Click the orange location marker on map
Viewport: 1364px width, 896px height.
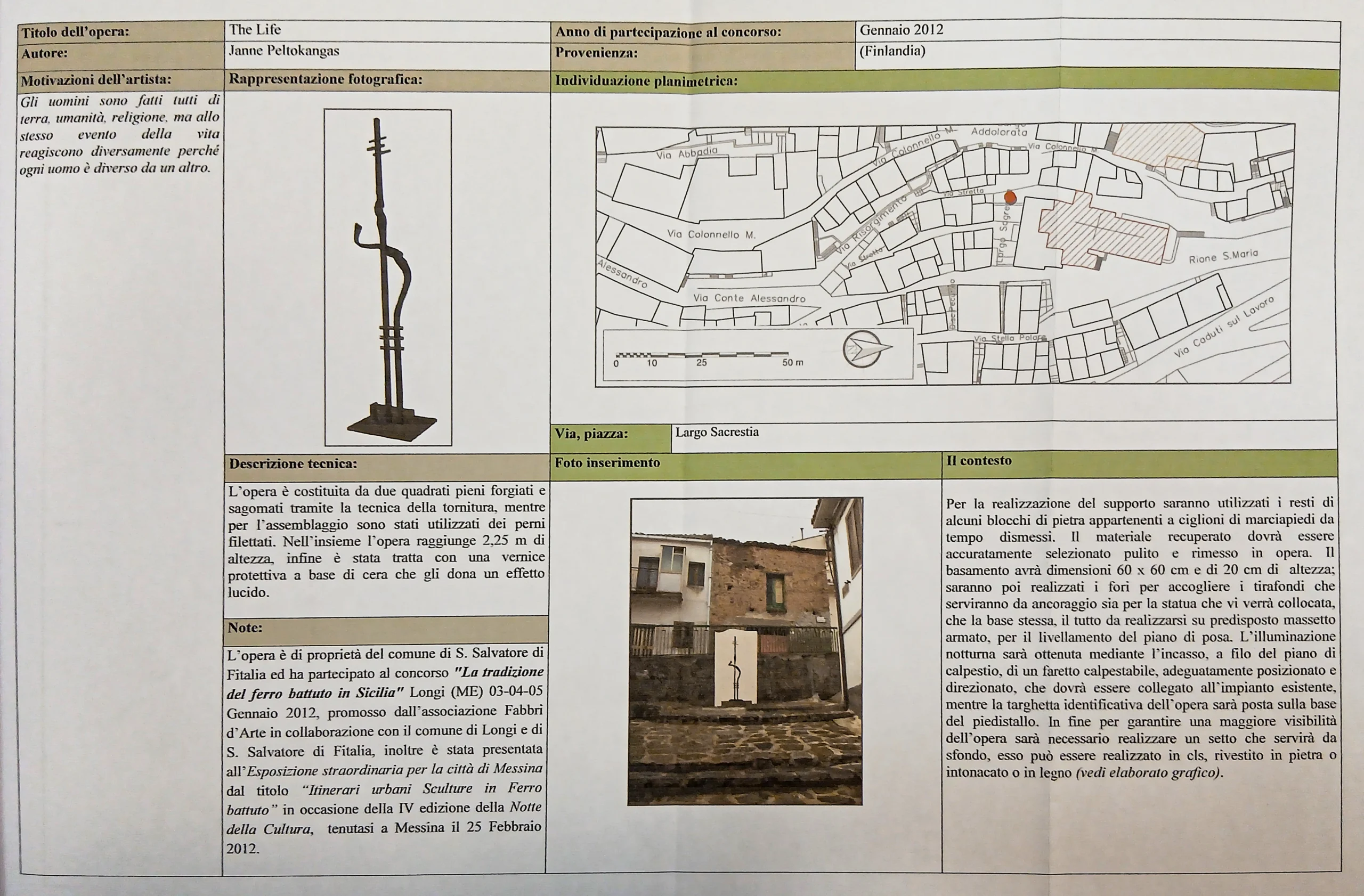(x=1010, y=198)
